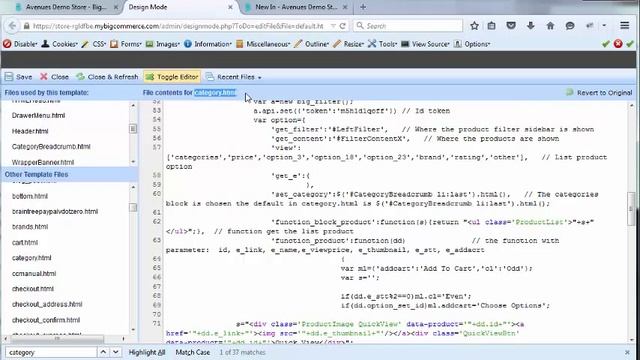Open the Tools developer toolbar menu

382,44
